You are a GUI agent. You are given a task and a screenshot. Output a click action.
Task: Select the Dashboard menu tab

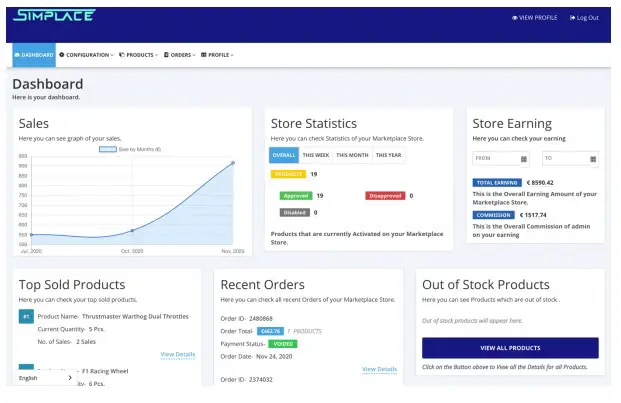point(34,55)
